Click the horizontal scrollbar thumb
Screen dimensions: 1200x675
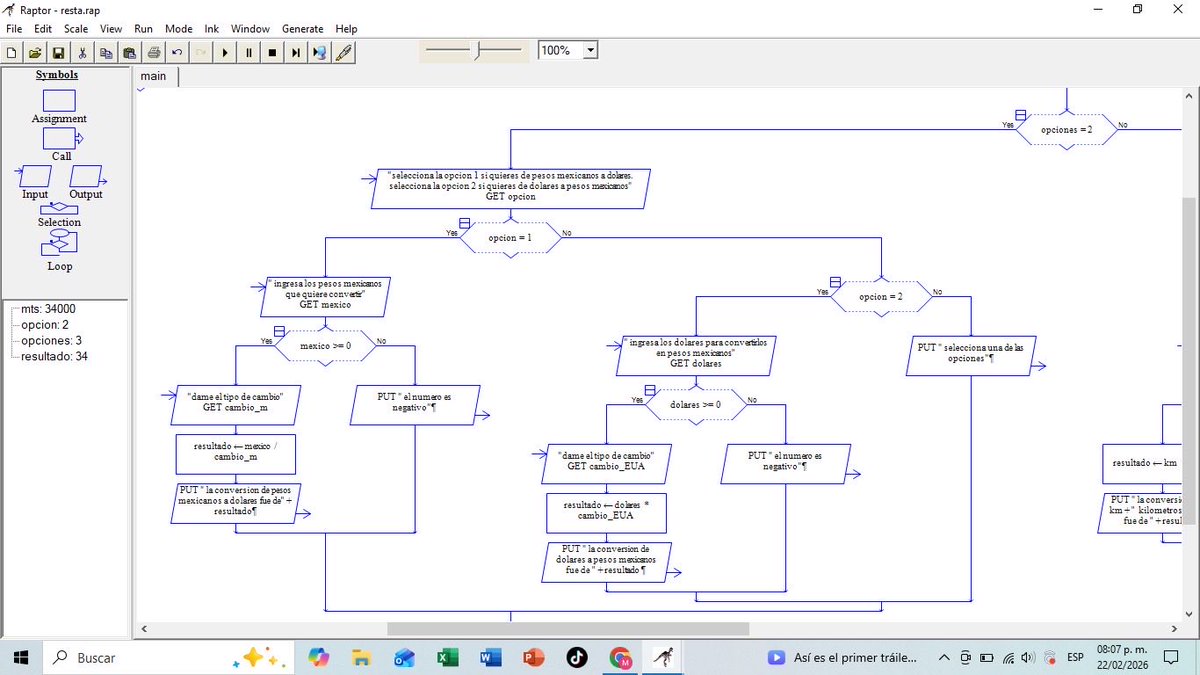click(568, 629)
